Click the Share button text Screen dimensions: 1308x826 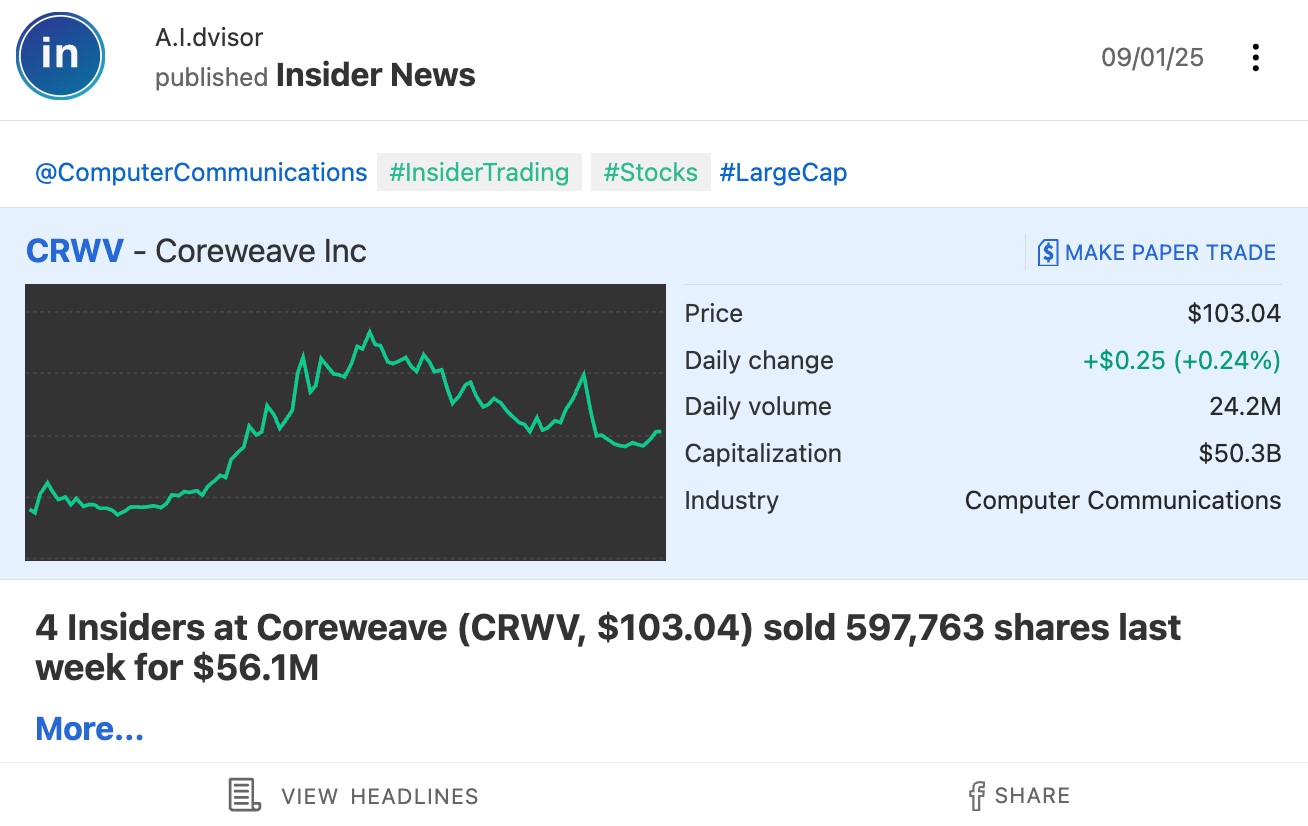click(1032, 796)
